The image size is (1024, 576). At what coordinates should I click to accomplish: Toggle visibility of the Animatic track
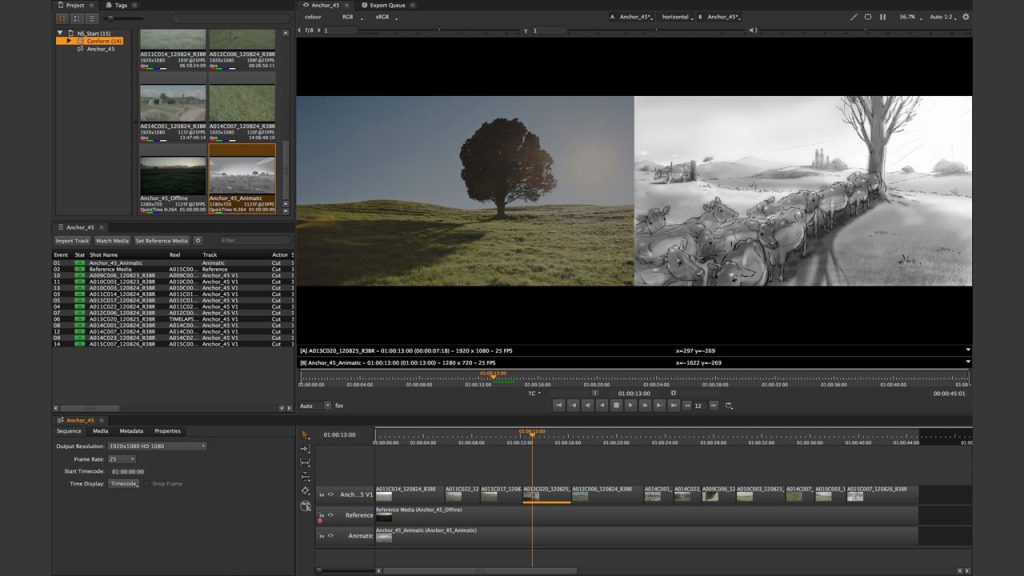click(x=330, y=536)
